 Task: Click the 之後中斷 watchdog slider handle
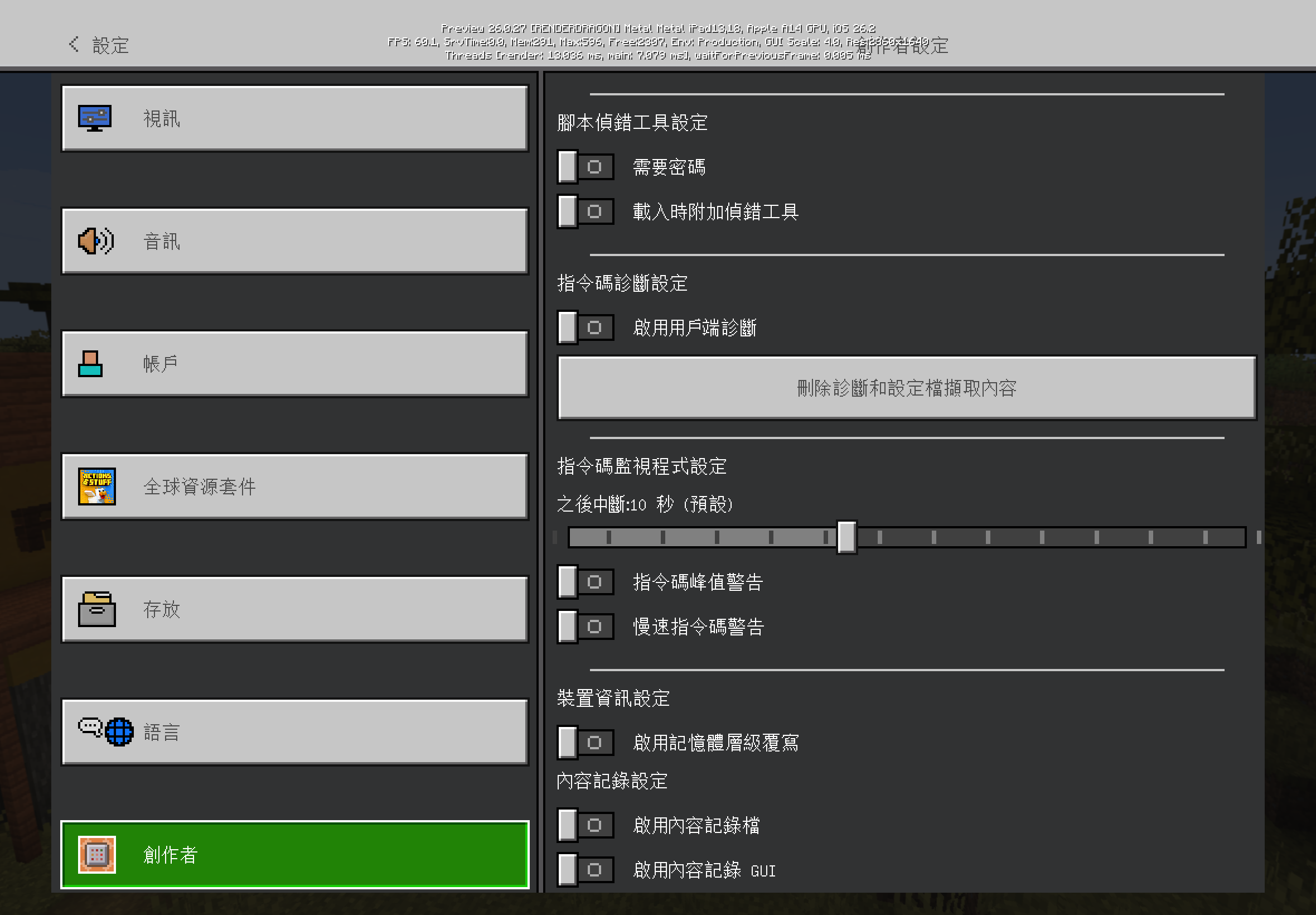[x=846, y=537]
